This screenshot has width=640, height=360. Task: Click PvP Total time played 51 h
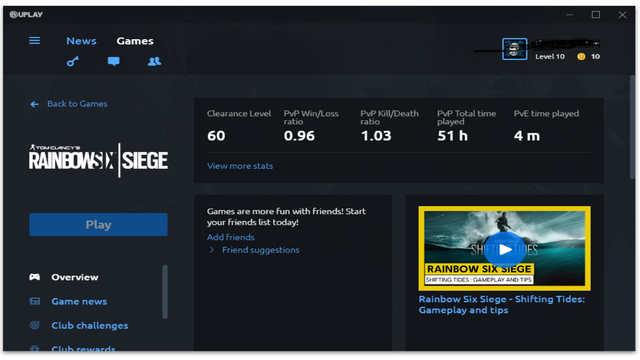(452, 136)
